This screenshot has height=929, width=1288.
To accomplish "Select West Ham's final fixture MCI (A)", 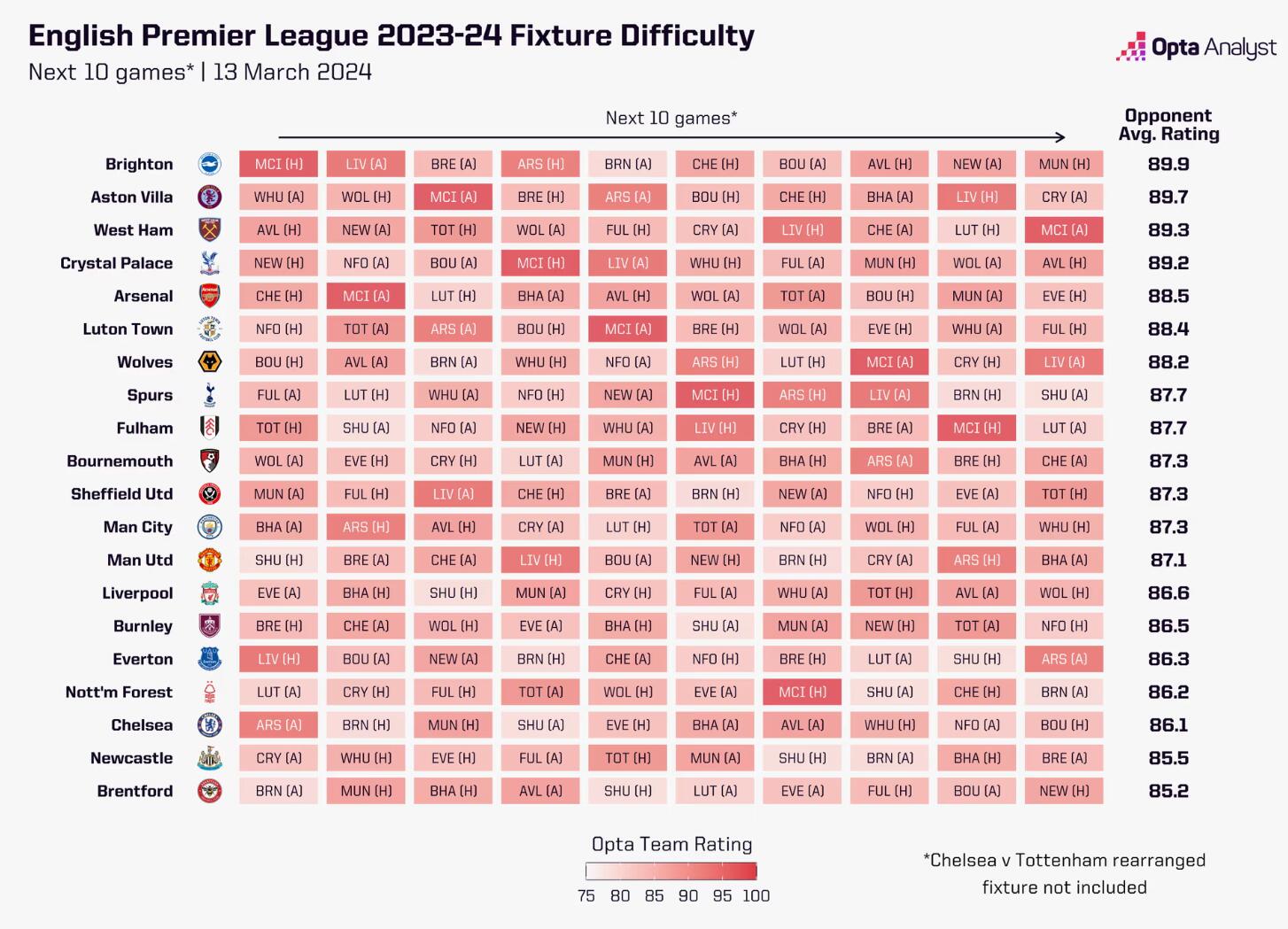I will coord(1064,230).
